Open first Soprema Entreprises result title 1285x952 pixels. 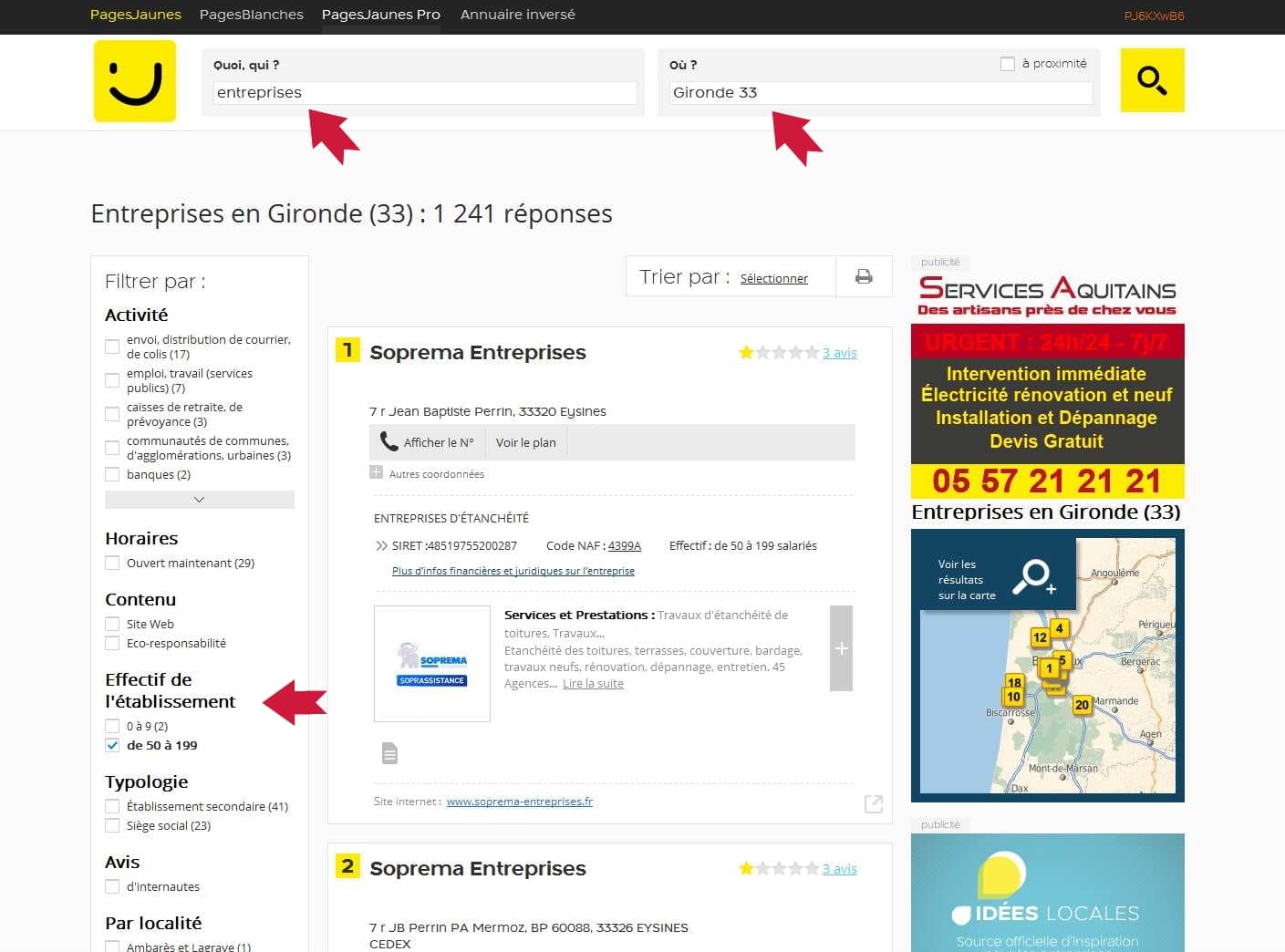(x=478, y=353)
